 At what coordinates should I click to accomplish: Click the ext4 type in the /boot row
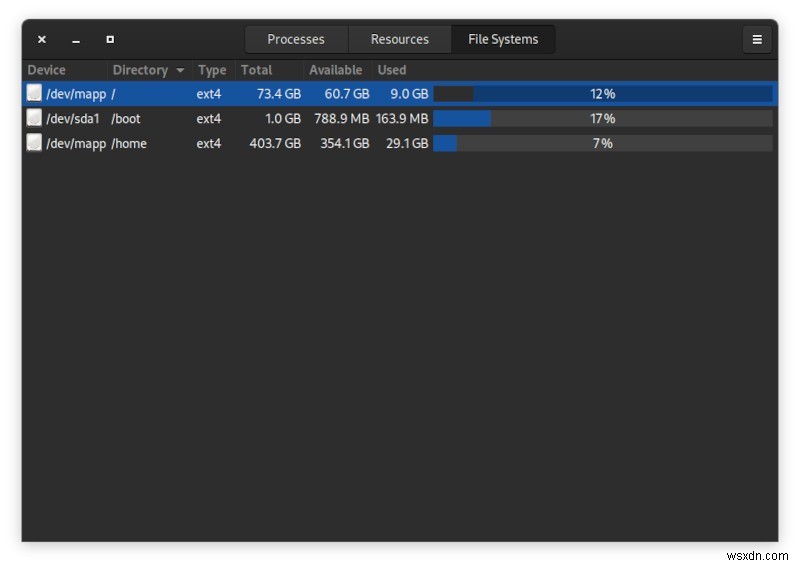point(209,119)
